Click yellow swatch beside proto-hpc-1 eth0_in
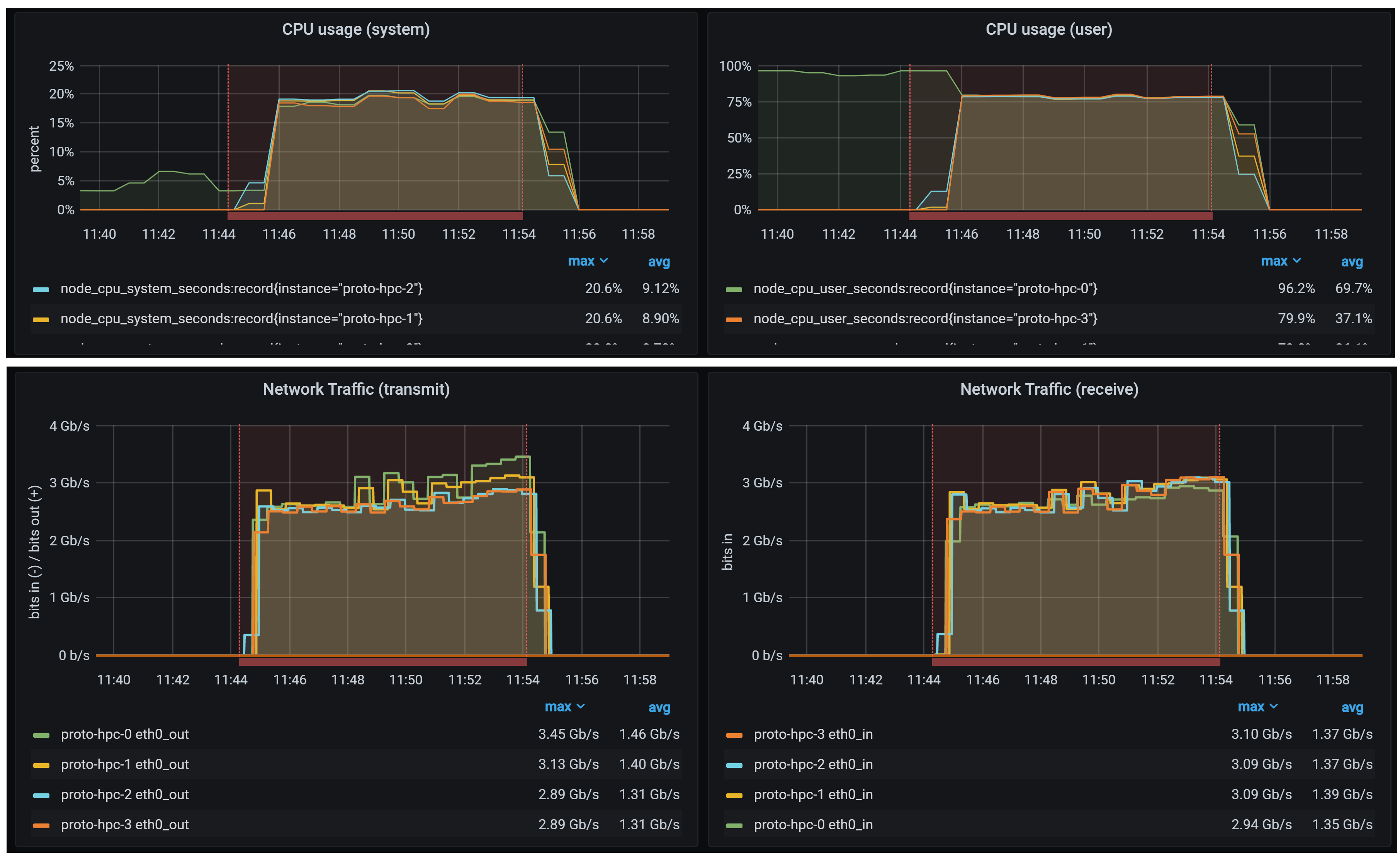This screenshot has width=1400, height=859. (734, 795)
